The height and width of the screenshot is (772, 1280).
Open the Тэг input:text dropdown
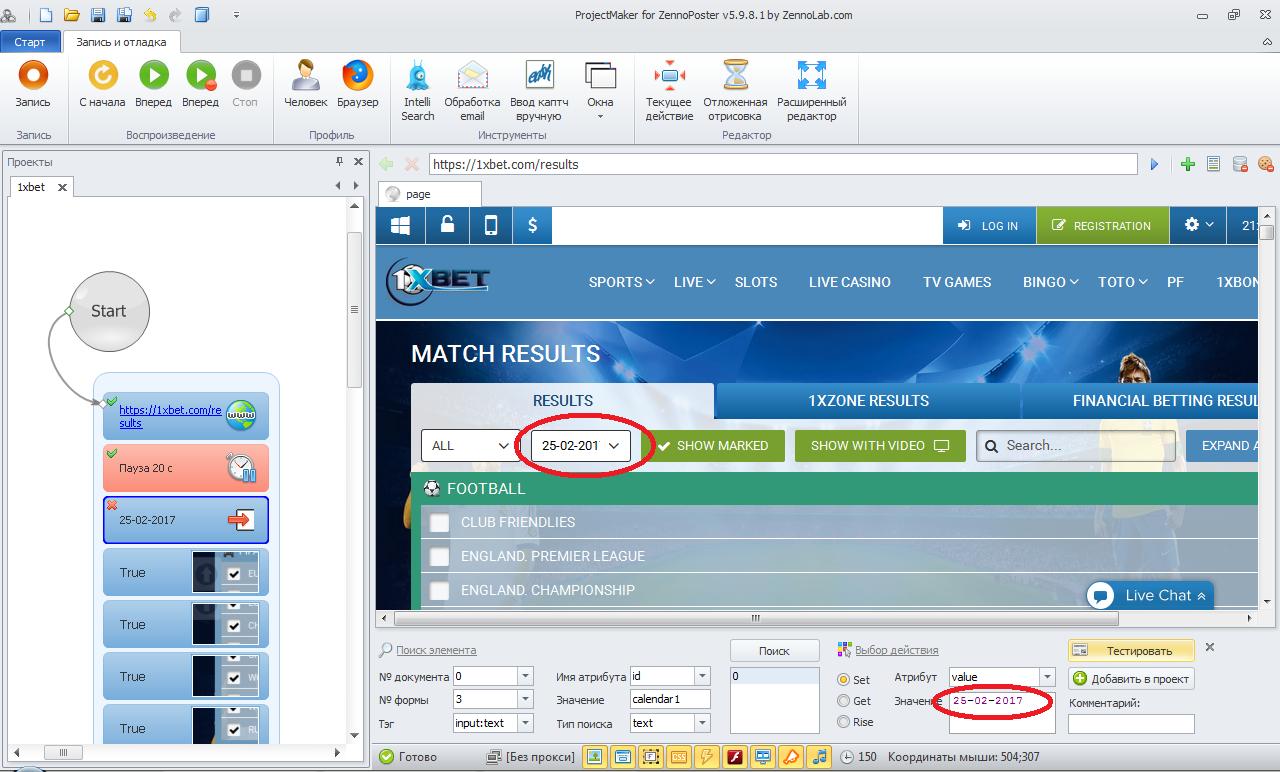[x=525, y=723]
